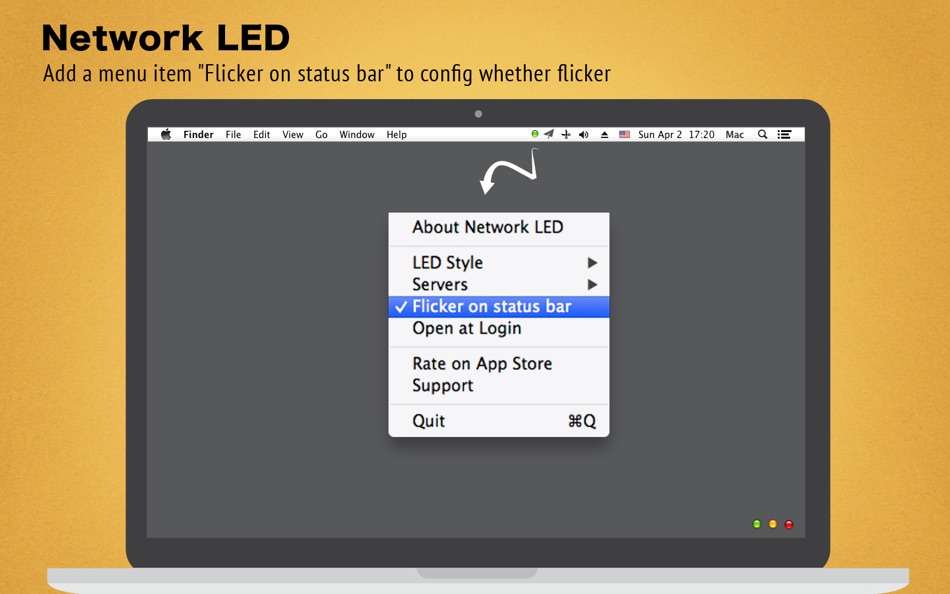Open Spotlight search magnifier
Screen dimensions: 950x594
[x=762, y=135]
